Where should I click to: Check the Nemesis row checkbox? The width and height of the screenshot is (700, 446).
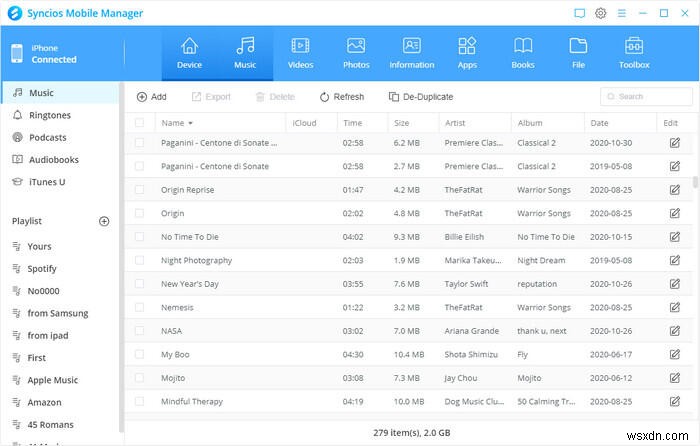(139, 307)
